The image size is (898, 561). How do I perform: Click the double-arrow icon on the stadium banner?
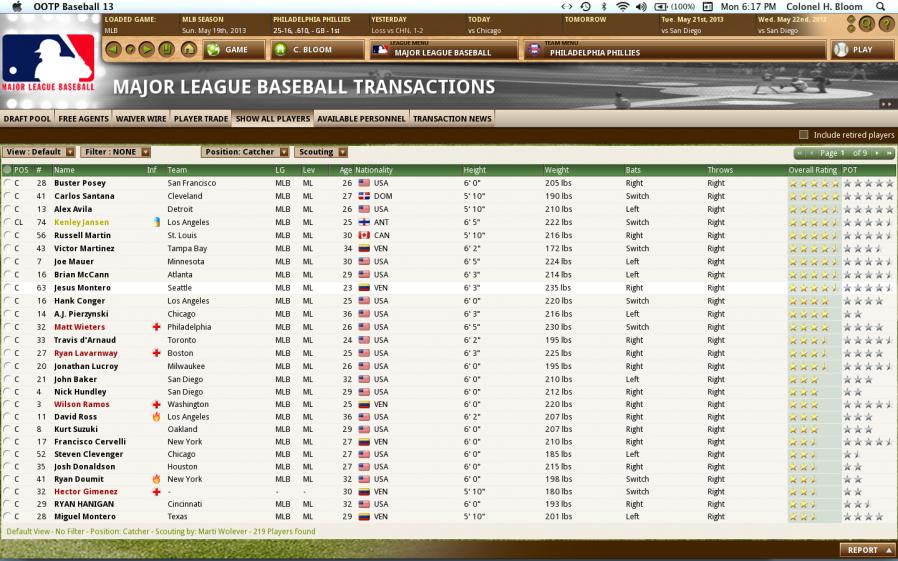[887, 104]
